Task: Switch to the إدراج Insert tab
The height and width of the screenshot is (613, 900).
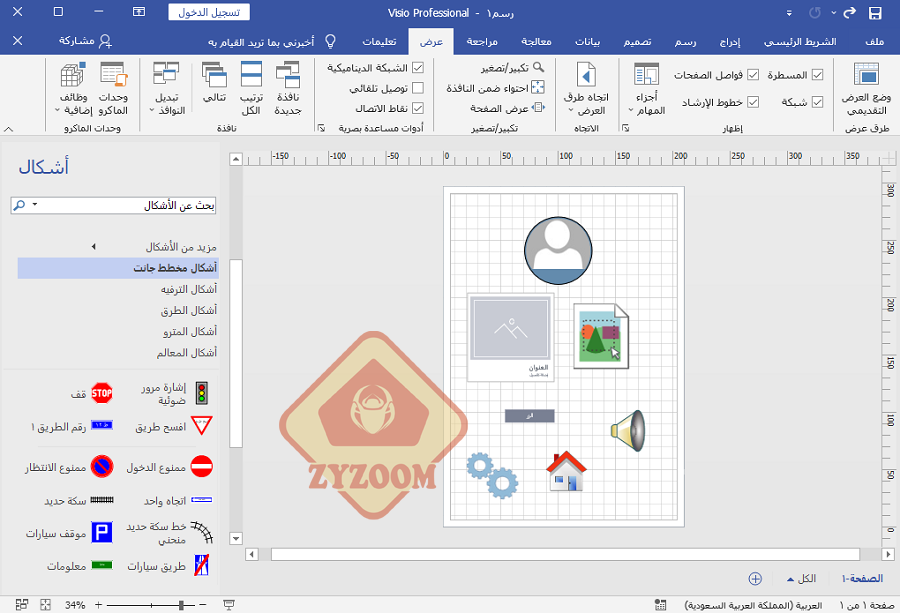Action: (x=730, y=41)
